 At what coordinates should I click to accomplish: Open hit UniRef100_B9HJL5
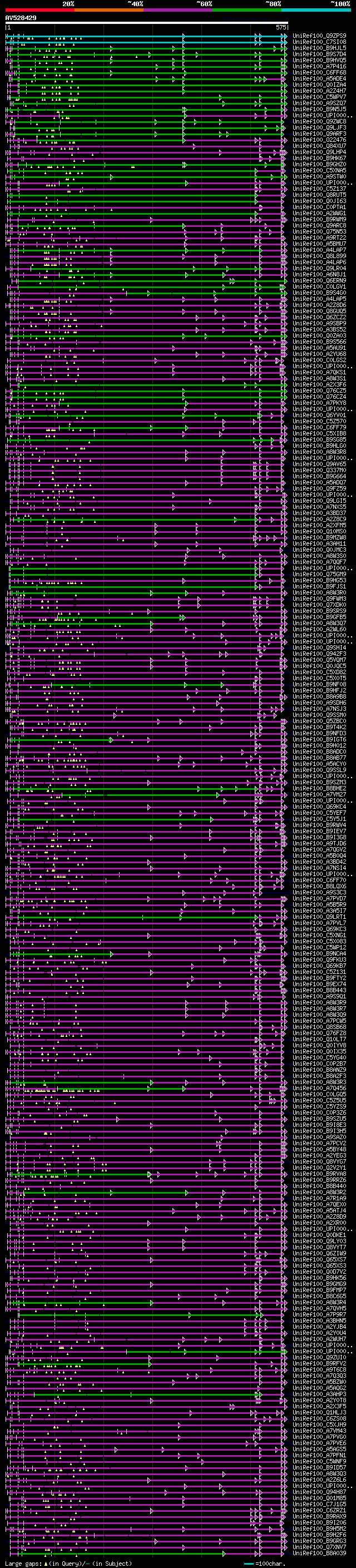(319, 48)
